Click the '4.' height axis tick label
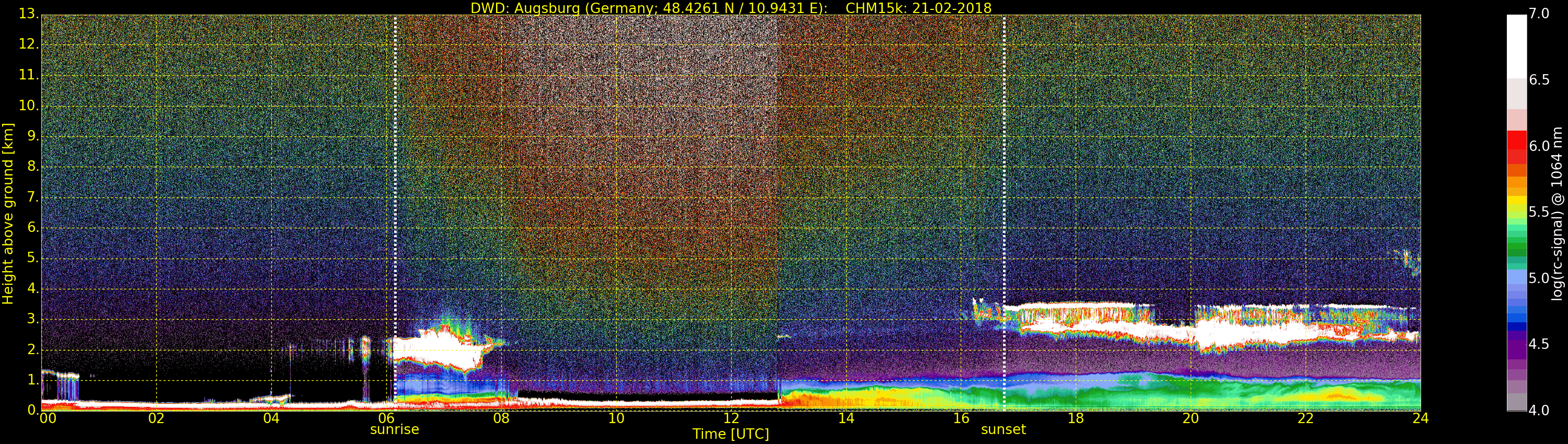Screen dimensions: 1568x444 point(33,288)
